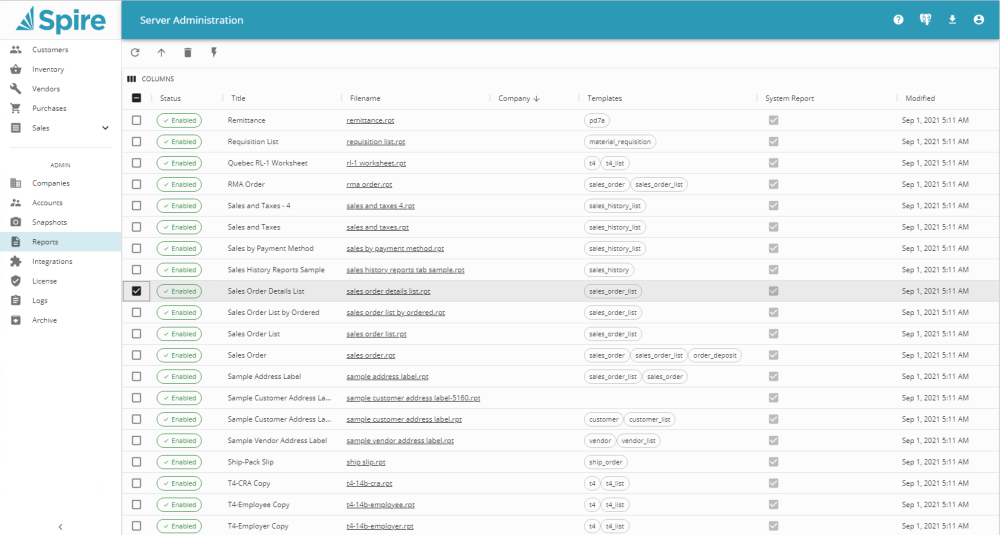Click the License shield icon

point(16,281)
